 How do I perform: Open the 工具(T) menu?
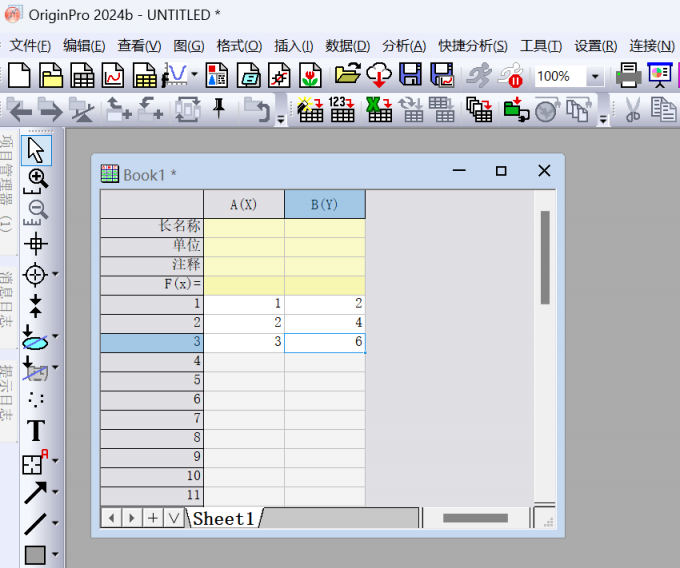pyautogui.click(x=541, y=46)
